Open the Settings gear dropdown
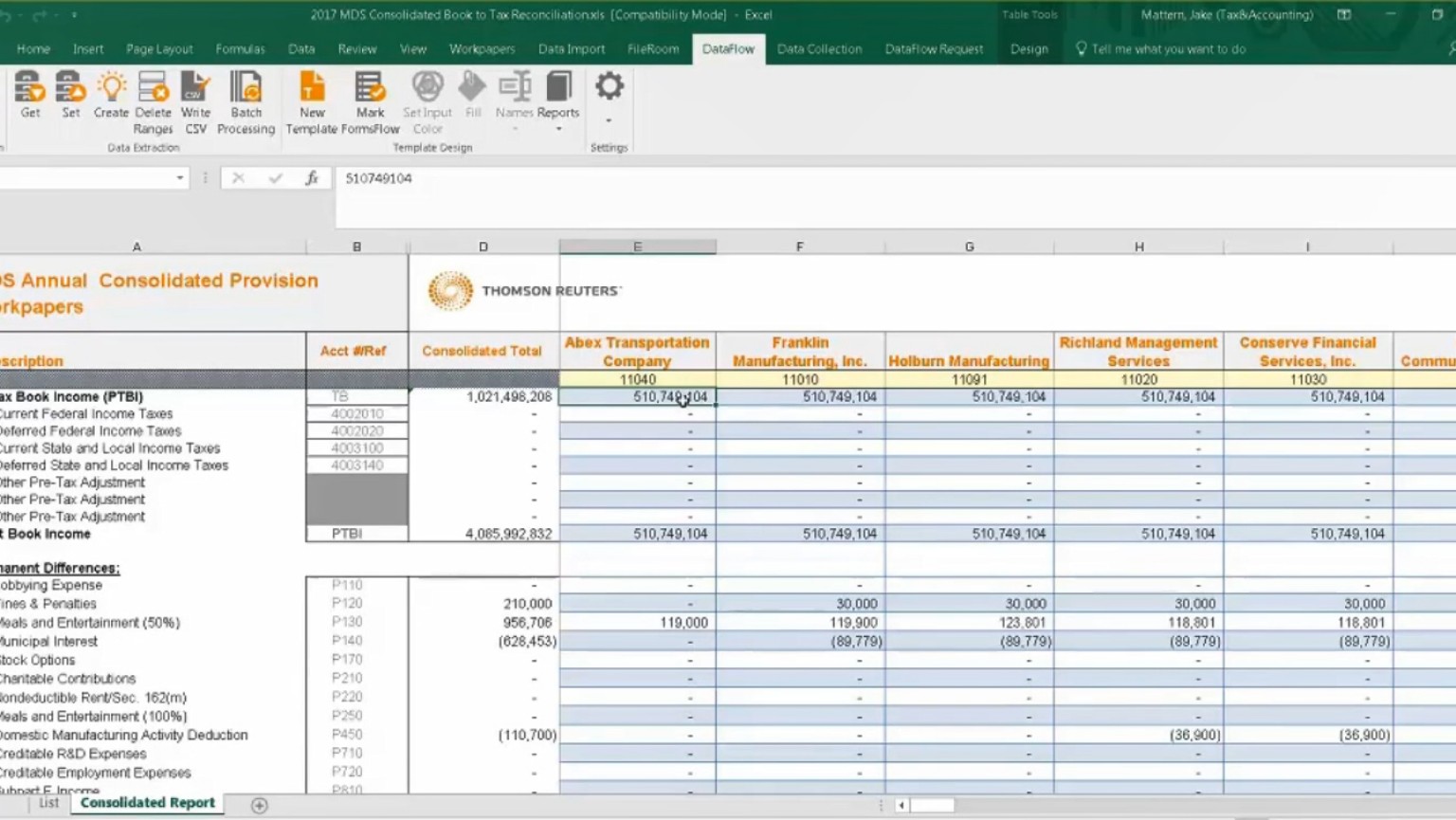This screenshot has width=1456, height=820. click(609, 99)
